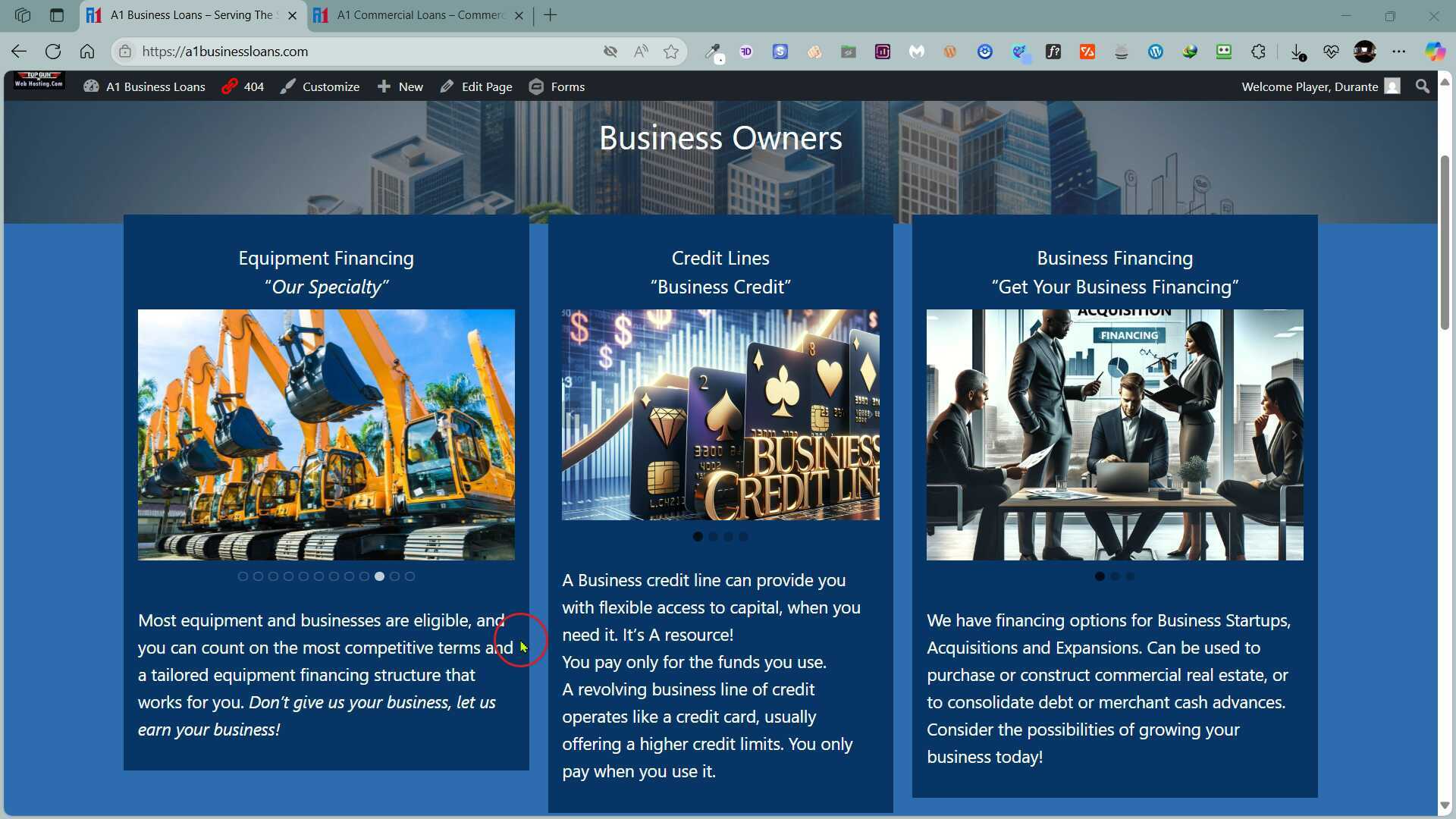Screen dimensions: 1456x819
Task: Open Tab actions menu icon
Action: coord(57,15)
